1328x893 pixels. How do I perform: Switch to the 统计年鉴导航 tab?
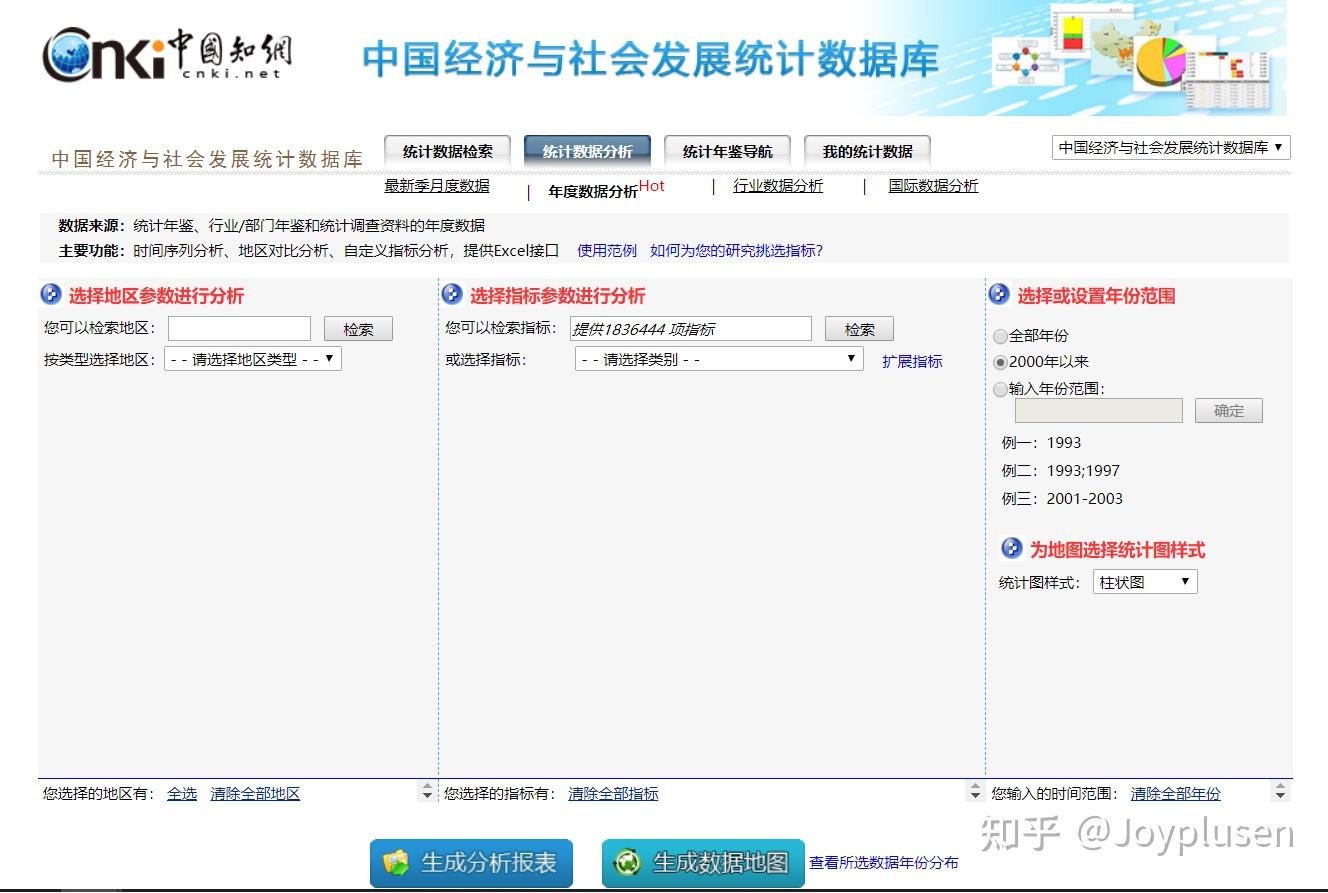pyautogui.click(x=727, y=152)
